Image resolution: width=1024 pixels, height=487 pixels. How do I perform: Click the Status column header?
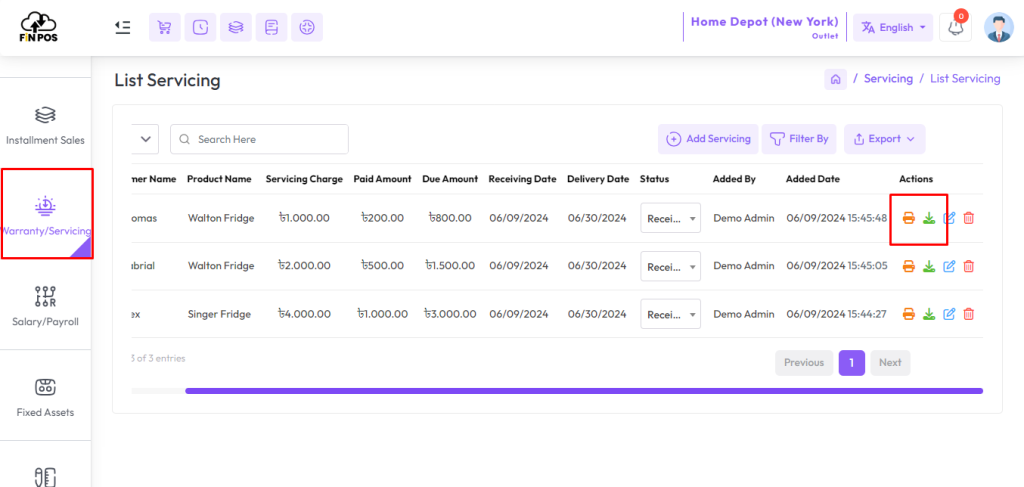654,179
